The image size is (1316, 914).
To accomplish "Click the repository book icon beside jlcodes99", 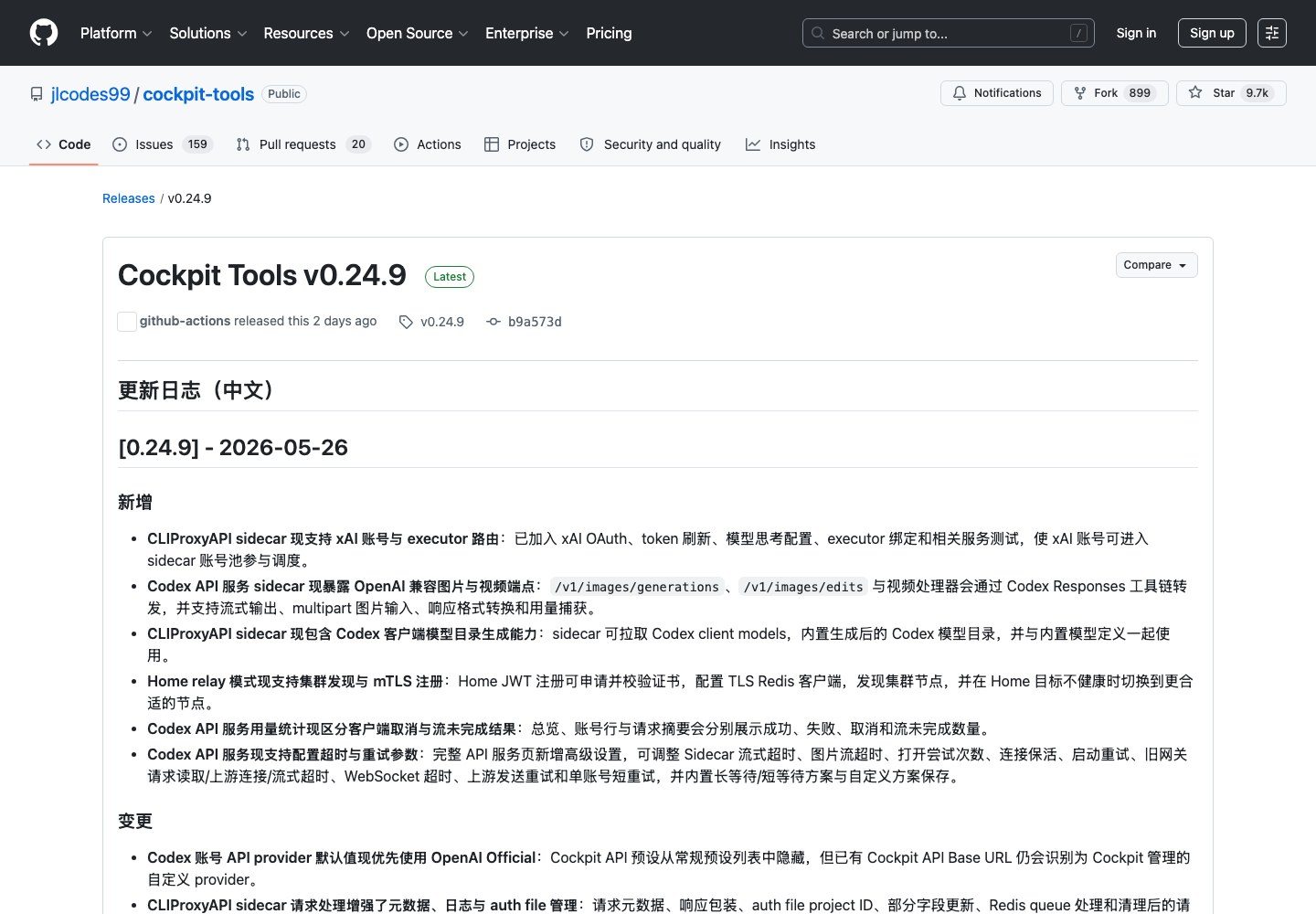I will pyautogui.click(x=37, y=94).
